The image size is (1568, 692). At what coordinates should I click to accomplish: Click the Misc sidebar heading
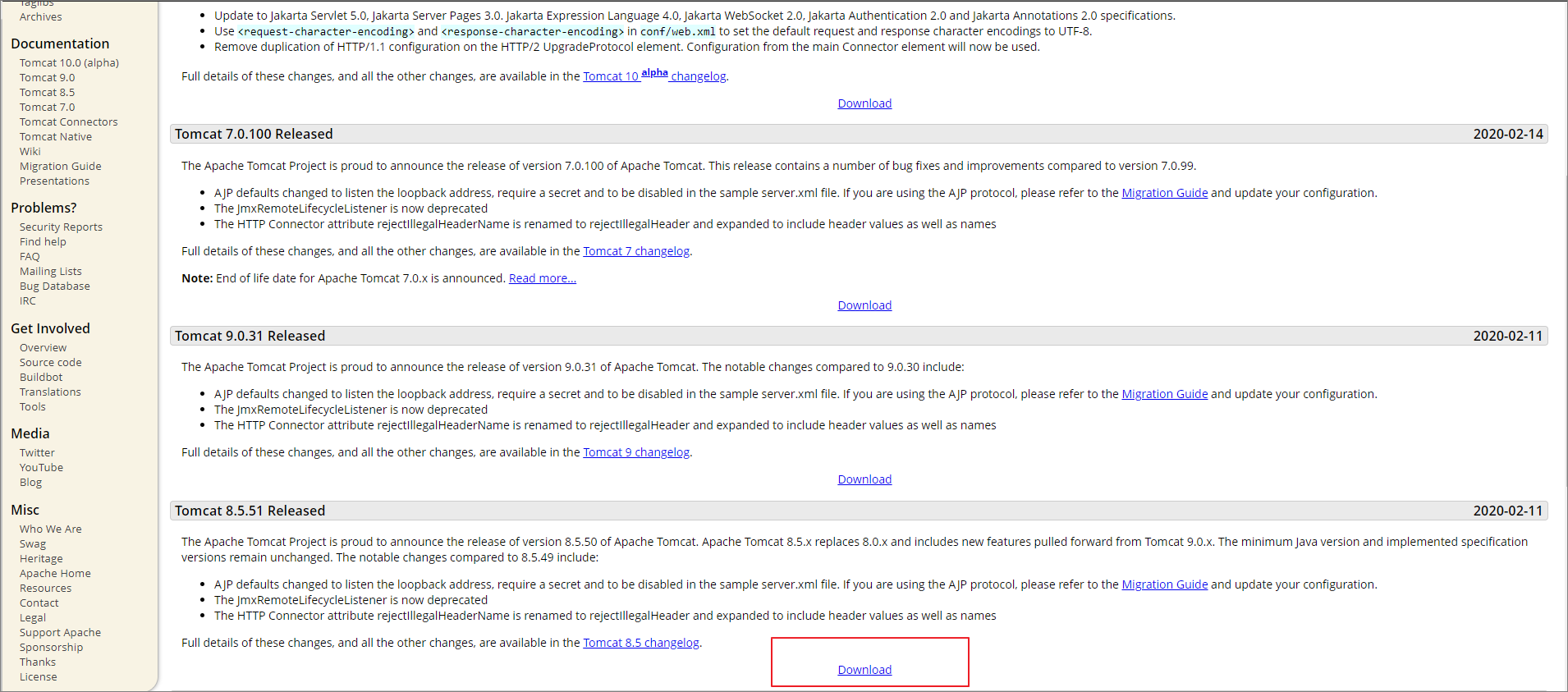(x=25, y=510)
